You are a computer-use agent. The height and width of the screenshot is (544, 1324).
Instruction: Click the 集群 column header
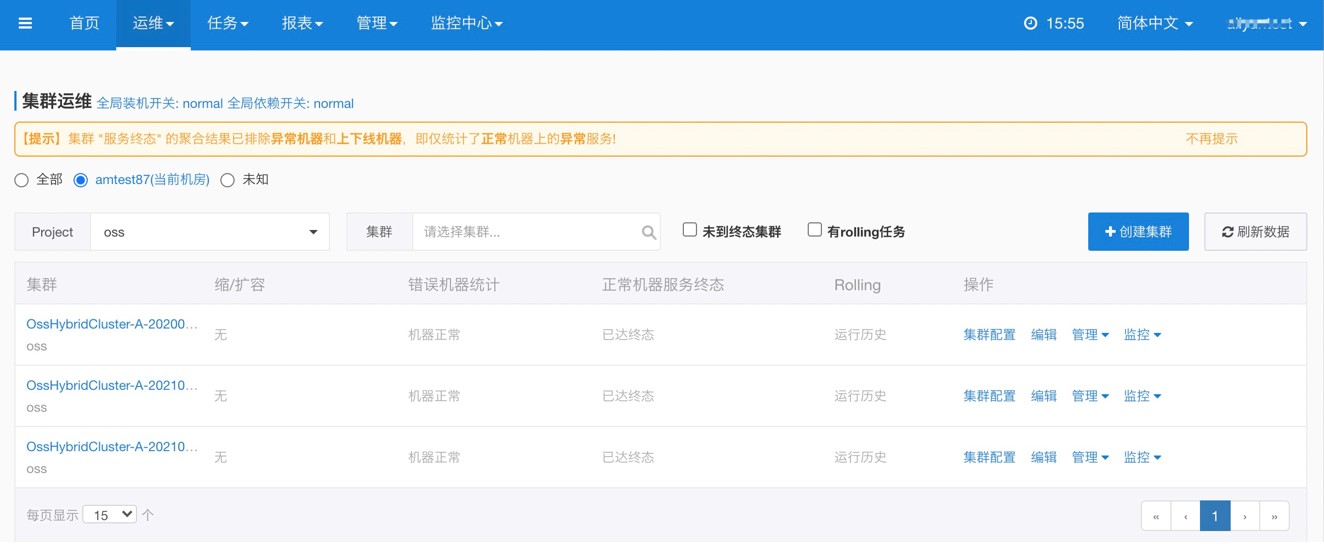coord(42,285)
